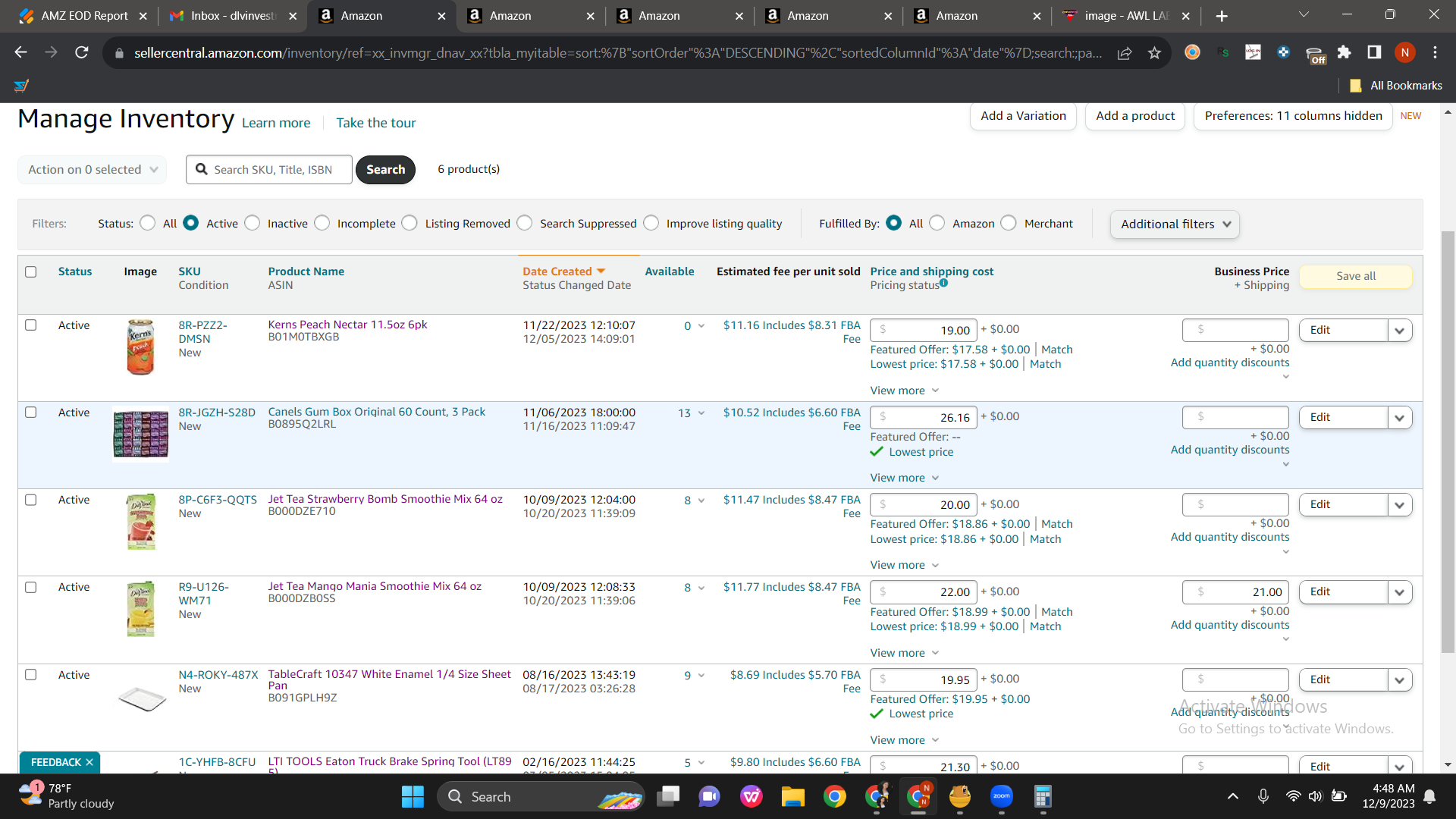Open the All Bookmarks folder
Image resolution: width=1456 pixels, height=819 pixels.
coord(1396,86)
